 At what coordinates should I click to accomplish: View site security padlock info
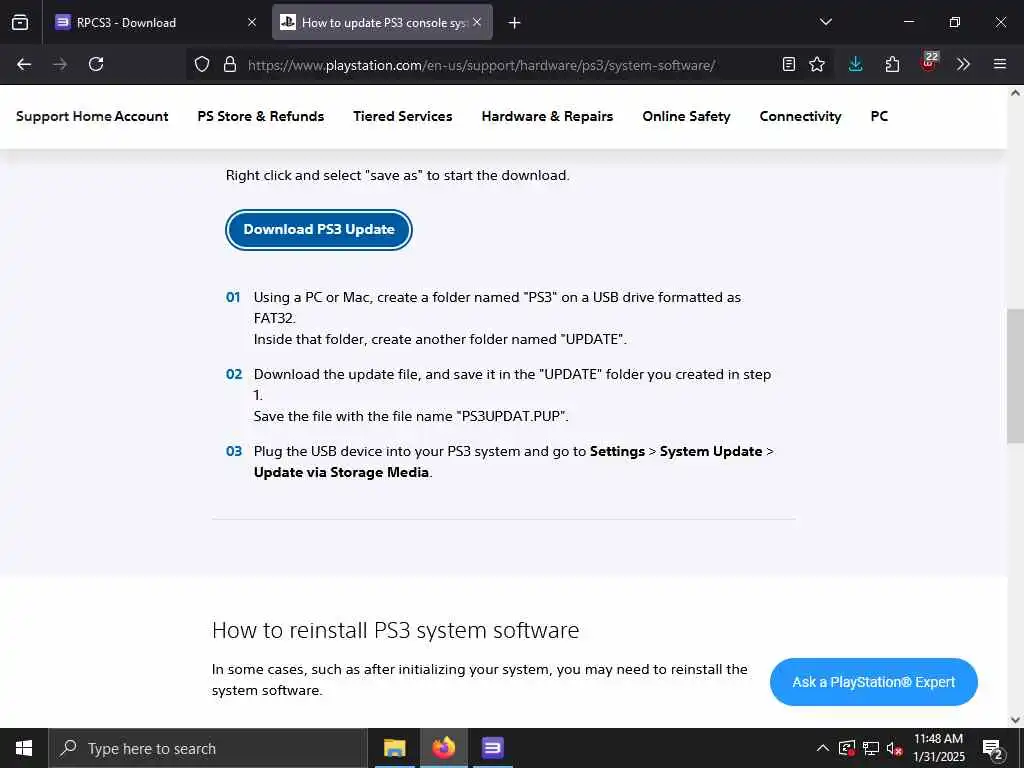pos(230,64)
